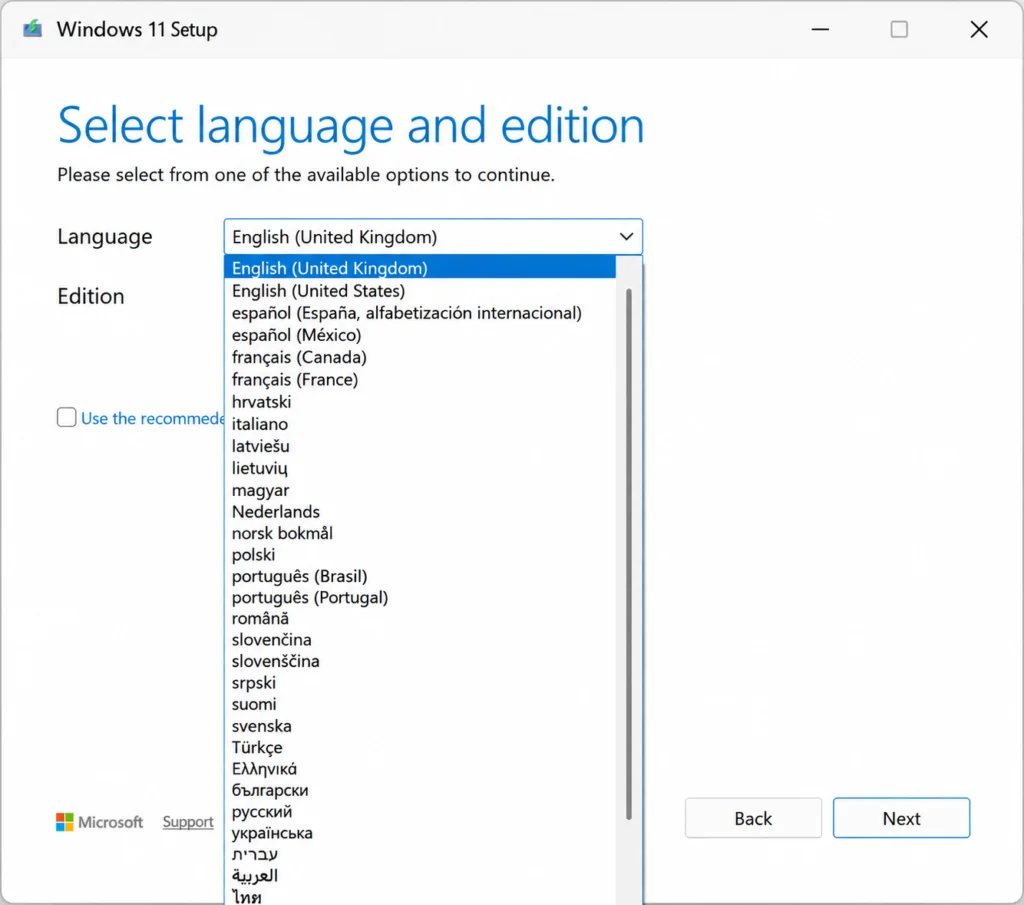
Task: Choose svenska from the language list
Action: [x=420, y=725]
